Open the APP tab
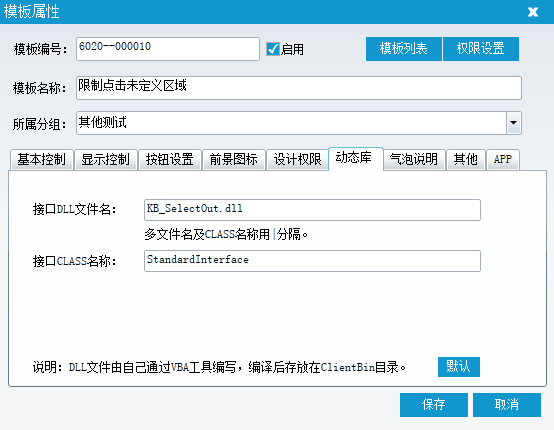554x430 pixels. point(503,160)
